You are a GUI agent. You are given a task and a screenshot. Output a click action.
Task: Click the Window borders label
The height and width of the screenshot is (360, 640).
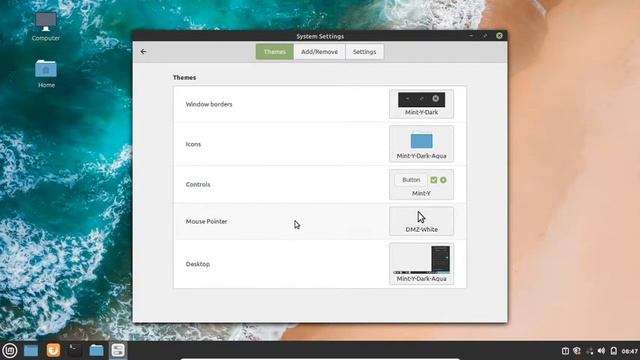(x=209, y=104)
